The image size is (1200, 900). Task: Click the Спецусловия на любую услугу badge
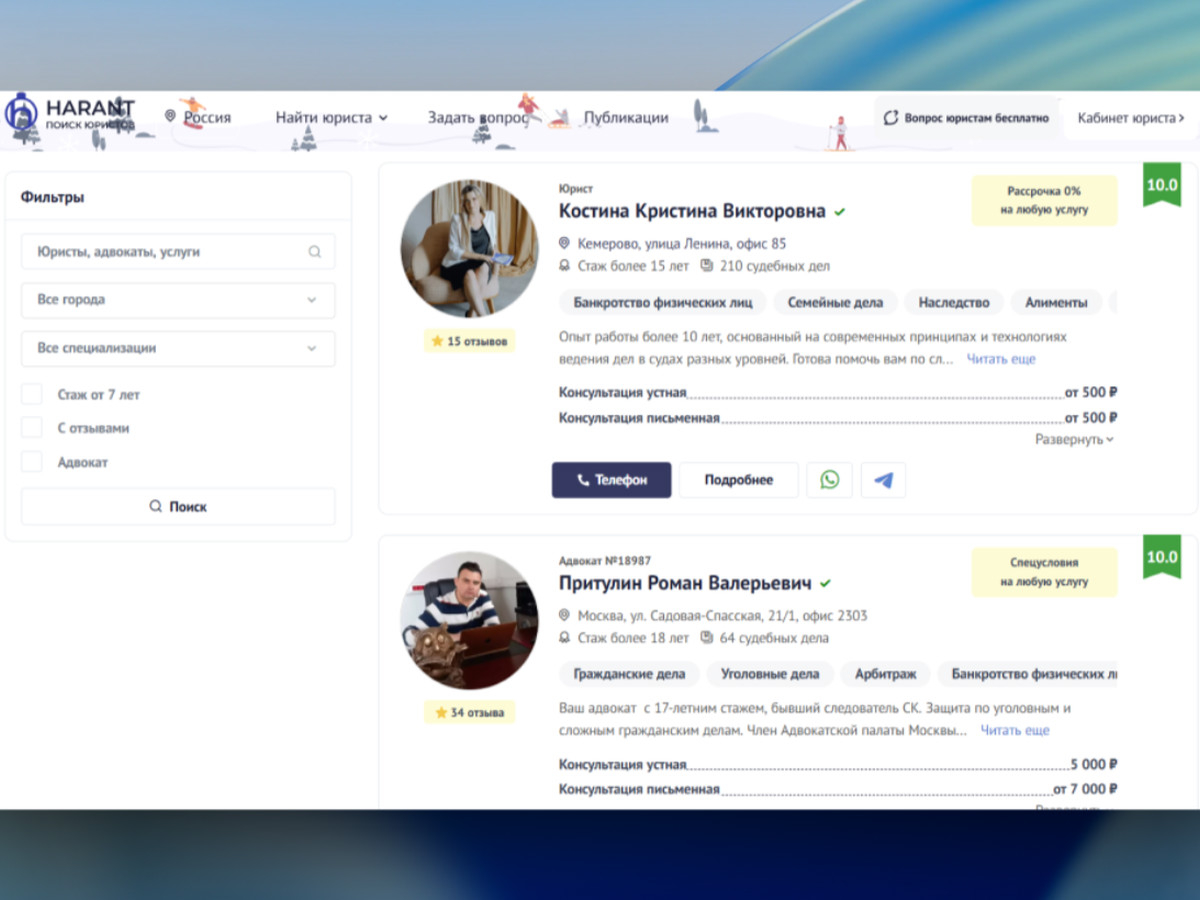pyautogui.click(x=1044, y=572)
